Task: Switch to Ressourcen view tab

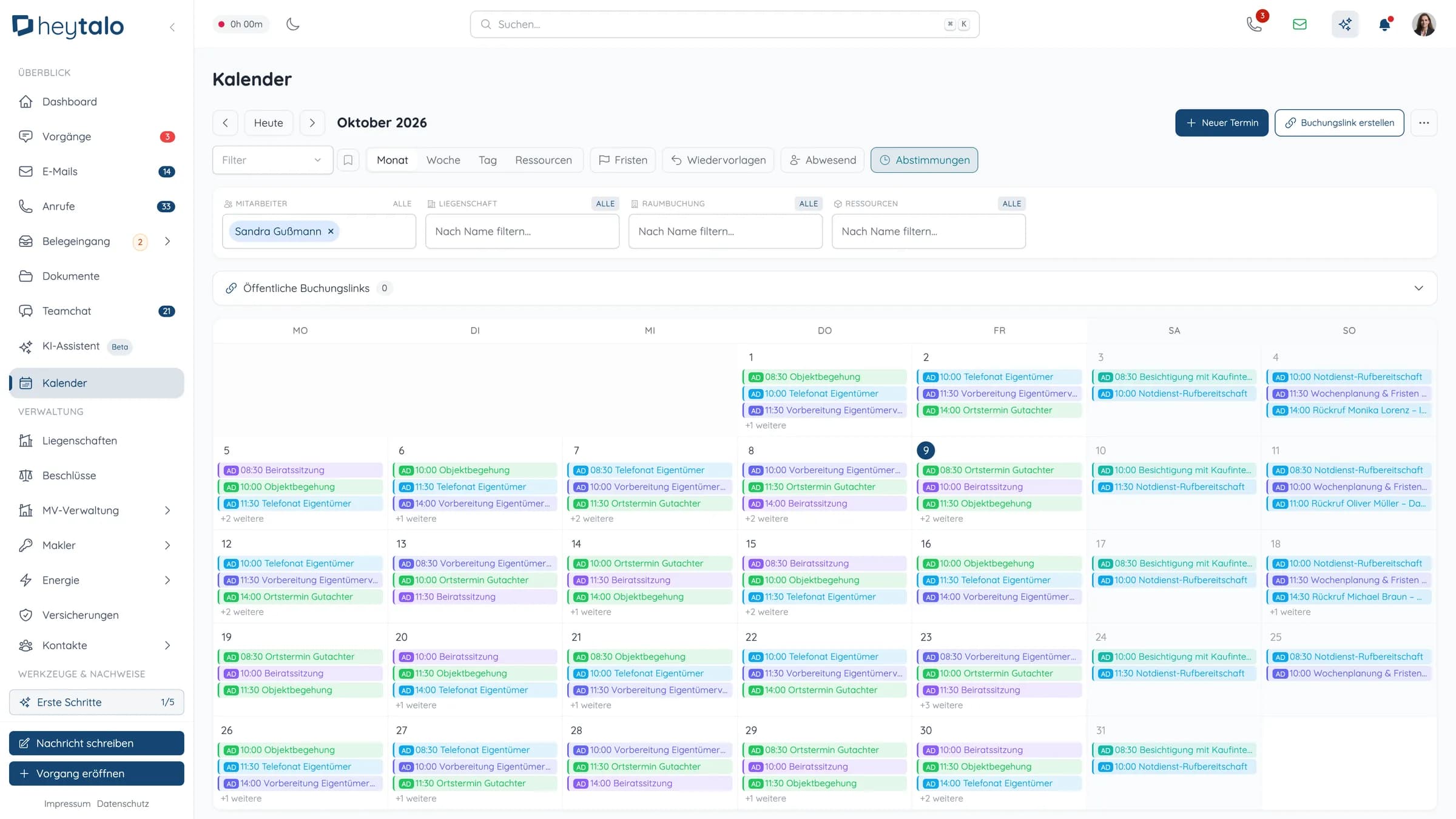Action: tap(543, 160)
